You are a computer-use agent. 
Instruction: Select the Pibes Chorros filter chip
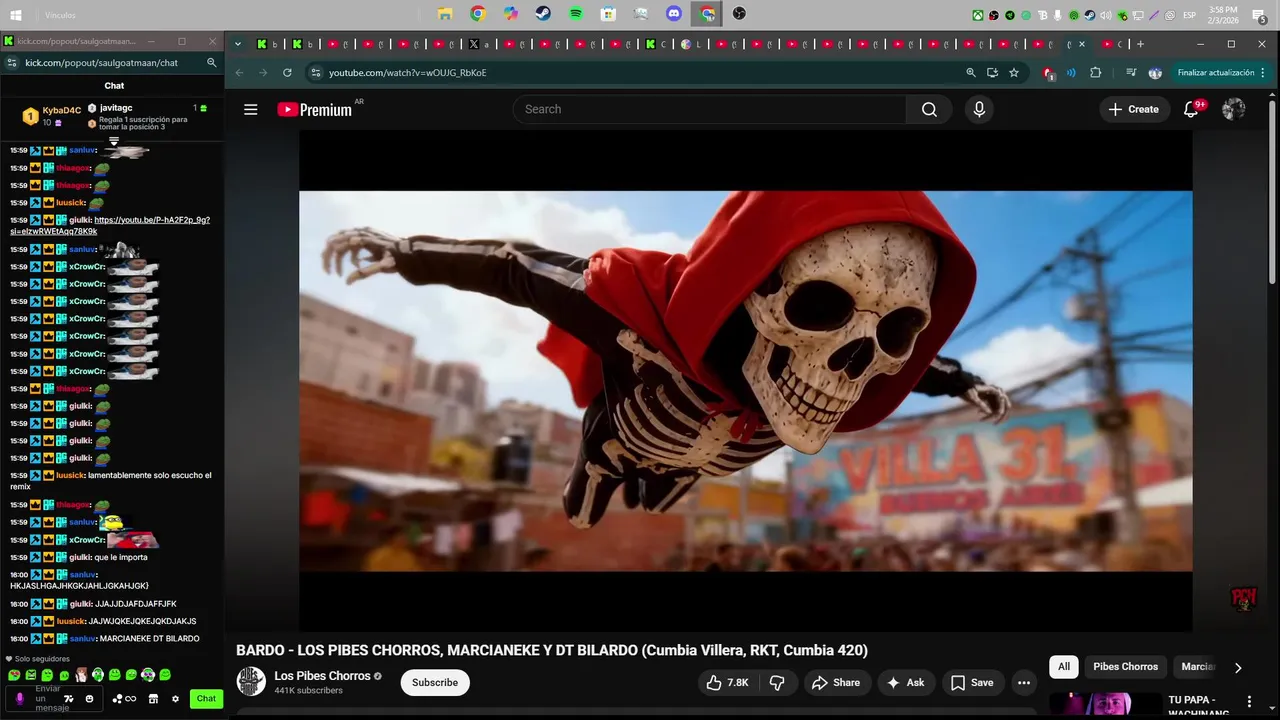tap(1125, 667)
